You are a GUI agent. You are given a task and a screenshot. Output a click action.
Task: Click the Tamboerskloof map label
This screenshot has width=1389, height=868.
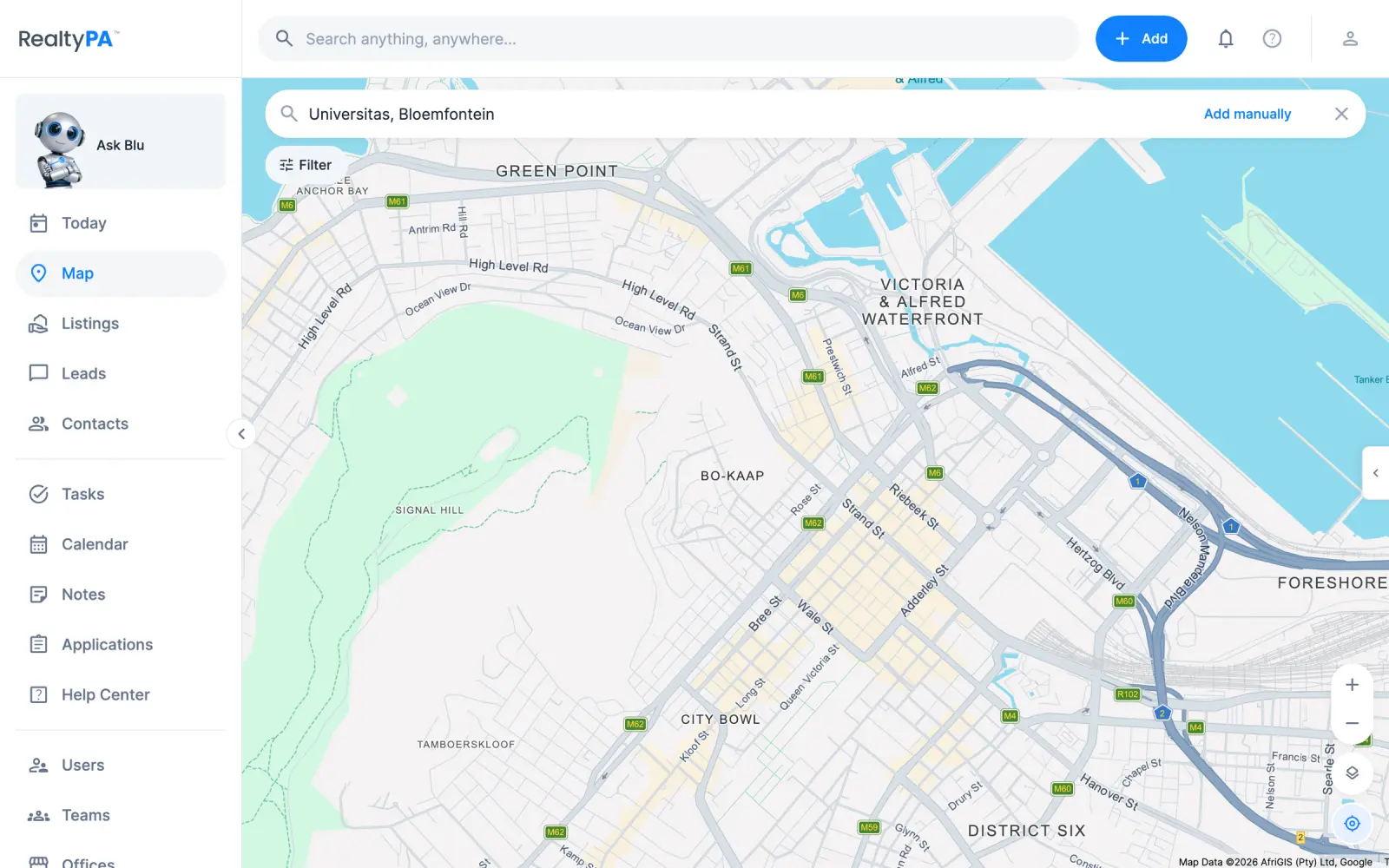(465, 745)
